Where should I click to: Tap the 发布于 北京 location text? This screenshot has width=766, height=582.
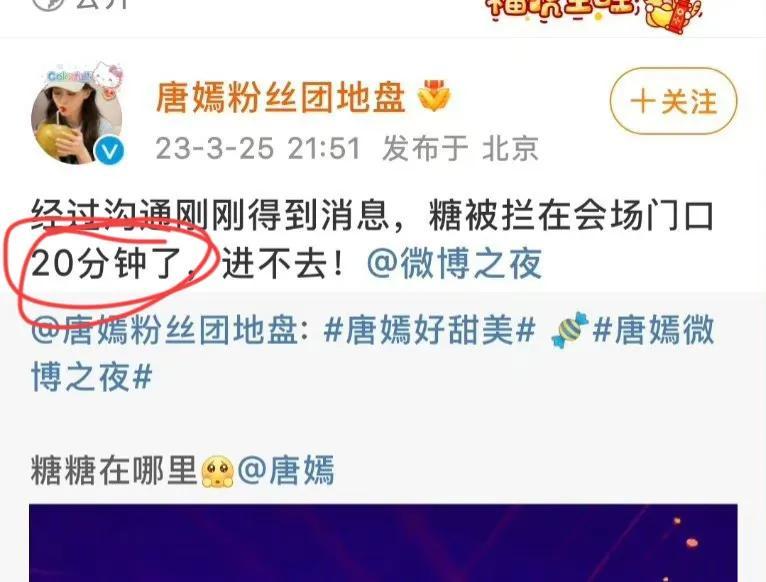pos(460,149)
